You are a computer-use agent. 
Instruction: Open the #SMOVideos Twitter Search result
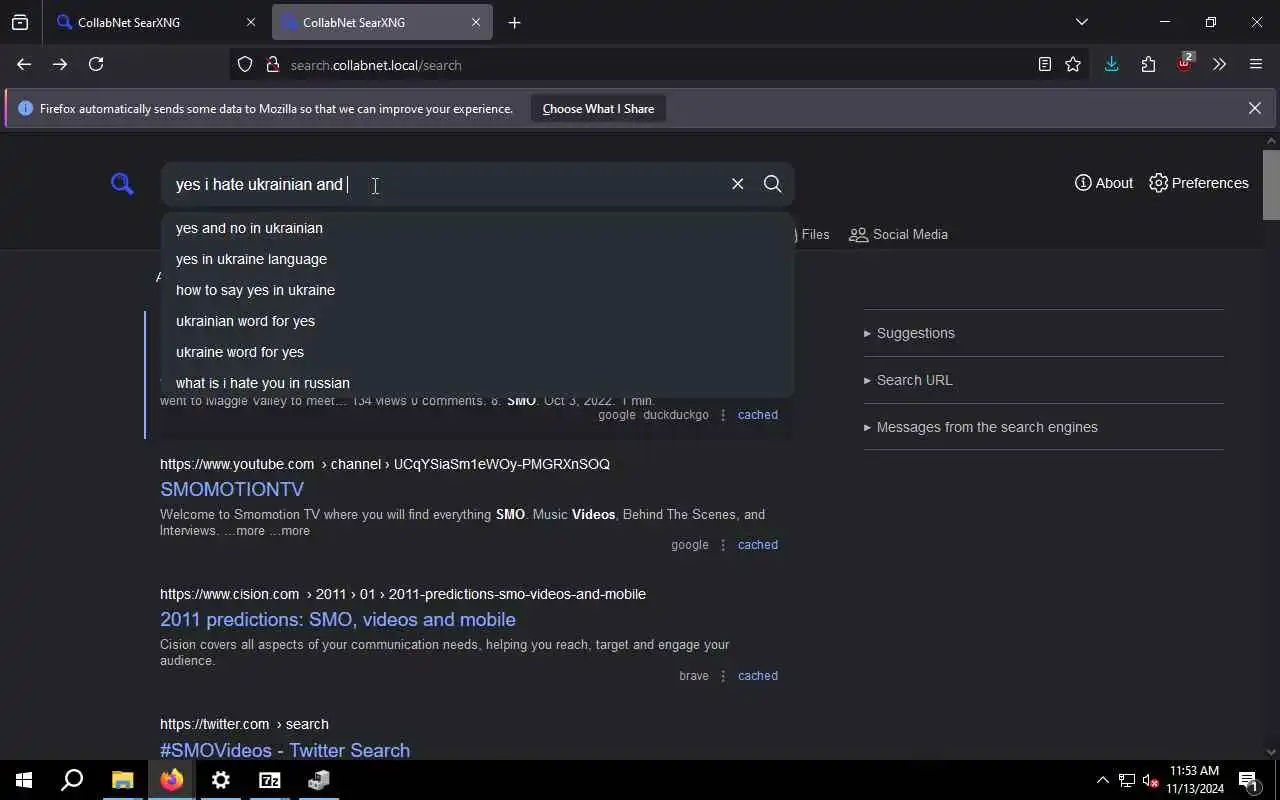click(285, 750)
